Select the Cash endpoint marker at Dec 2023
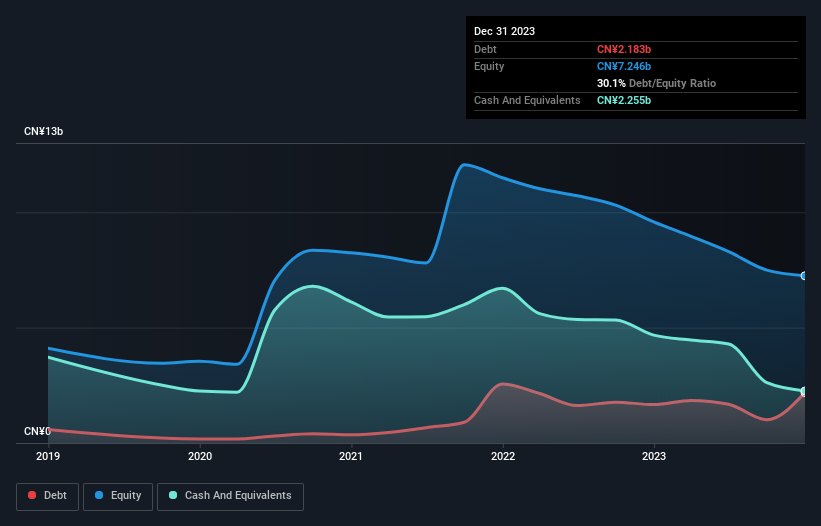The height and width of the screenshot is (526, 821). pos(804,391)
